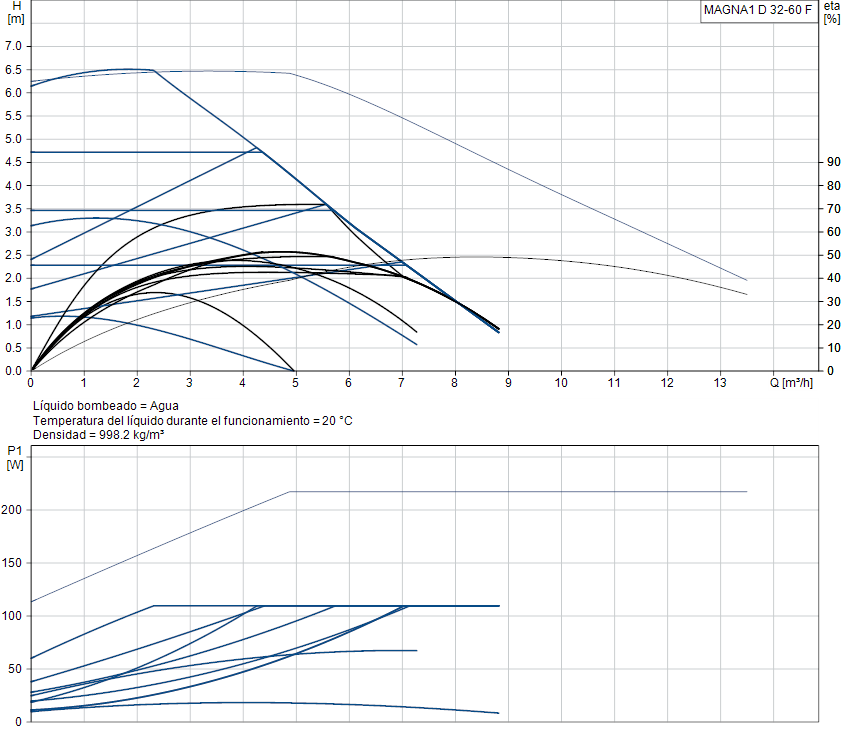Screen dimensions: 847x742
Task: Click the H [m] axis label
Action: (x=16, y=12)
